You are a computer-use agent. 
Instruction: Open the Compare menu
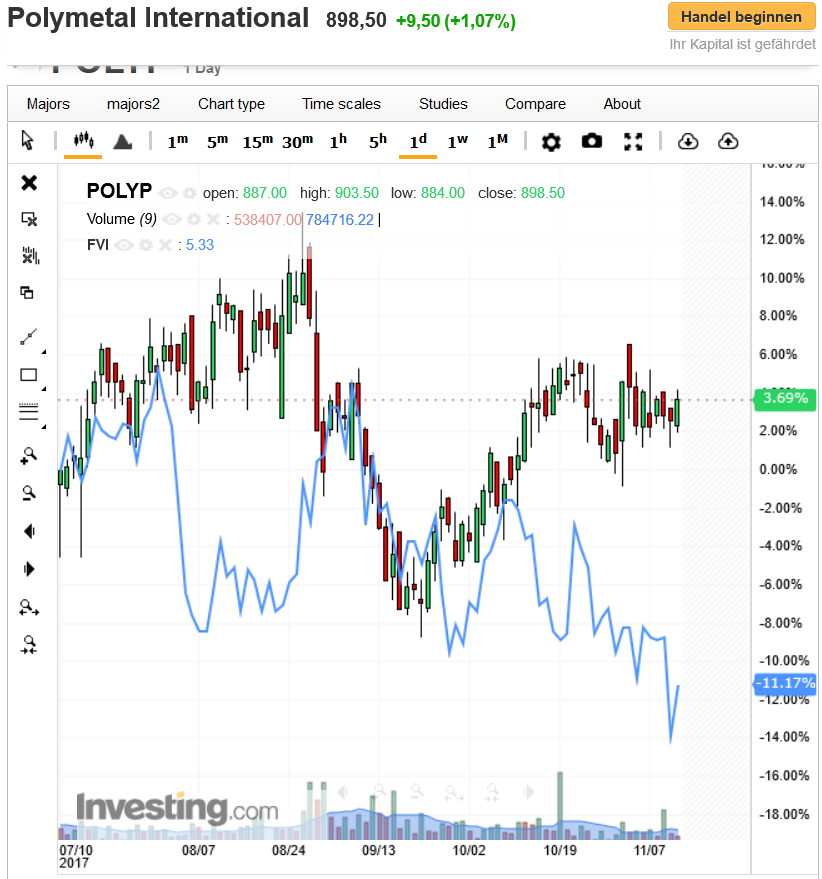535,104
